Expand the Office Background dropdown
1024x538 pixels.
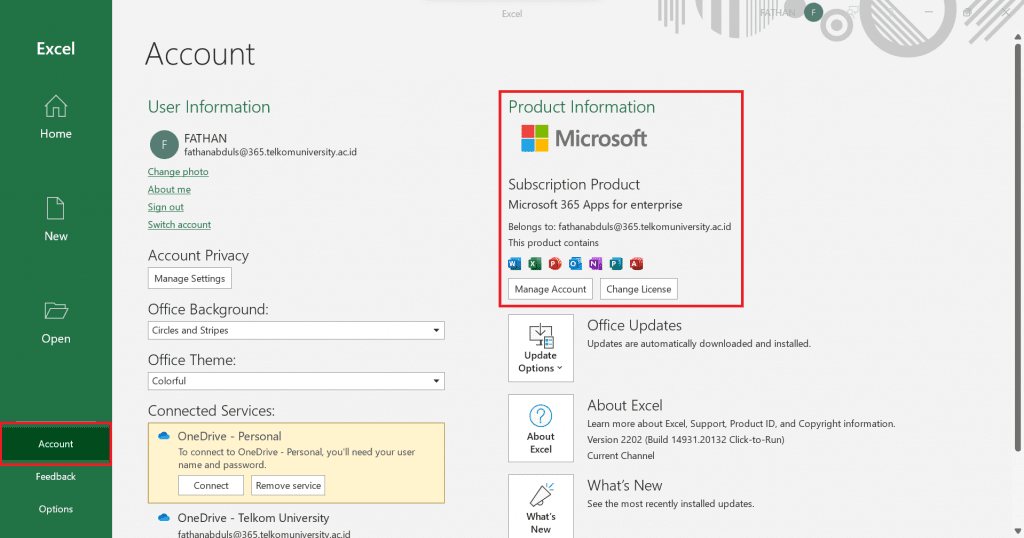pyautogui.click(x=296, y=331)
